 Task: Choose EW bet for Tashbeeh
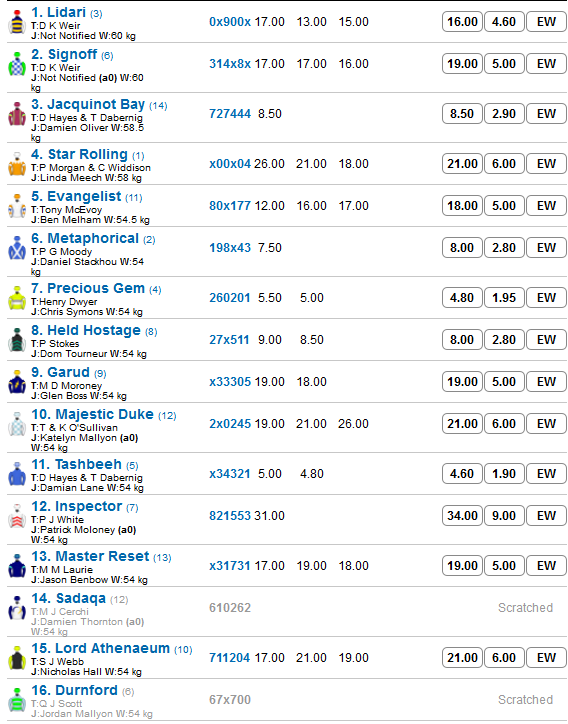pyautogui.click(x=546, y=474)
